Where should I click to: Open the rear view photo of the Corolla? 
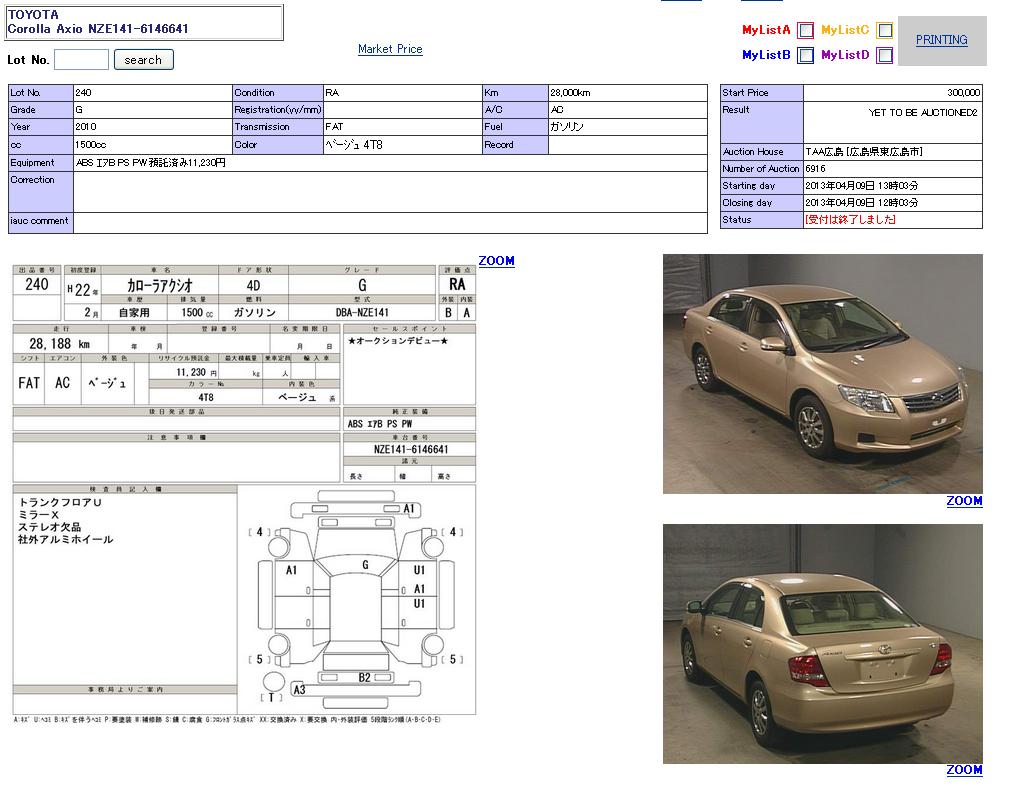coord(822,643)
